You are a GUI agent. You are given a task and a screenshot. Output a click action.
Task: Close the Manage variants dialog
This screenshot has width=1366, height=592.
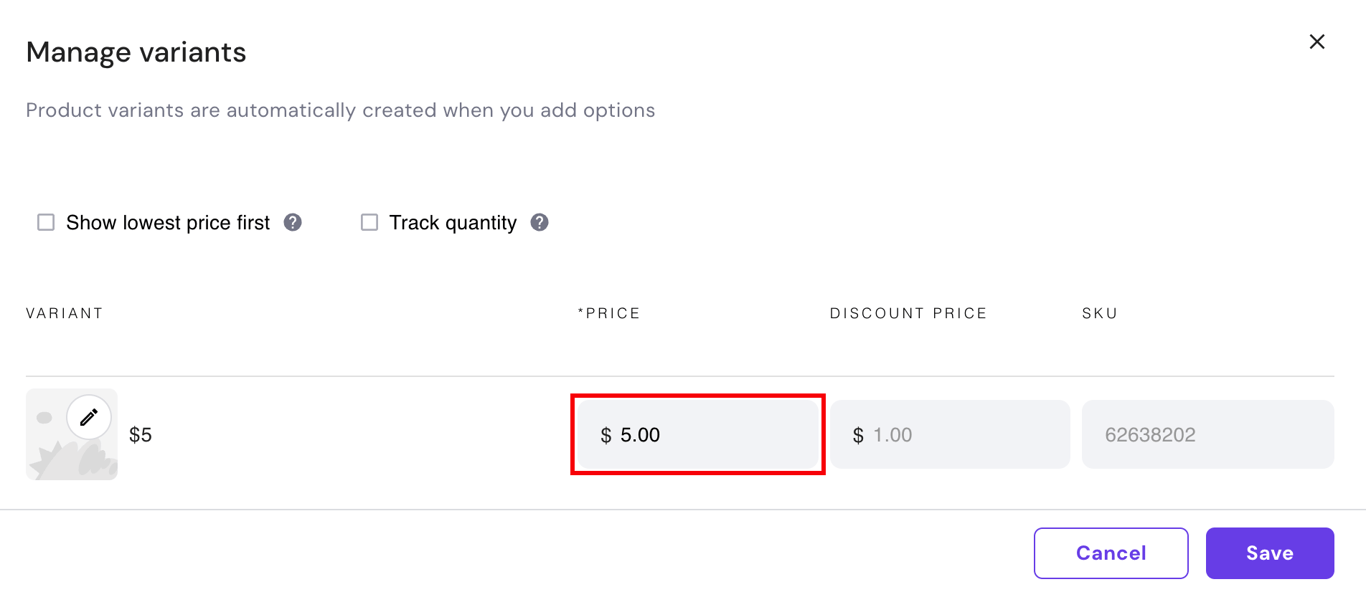coord(1317,42)
